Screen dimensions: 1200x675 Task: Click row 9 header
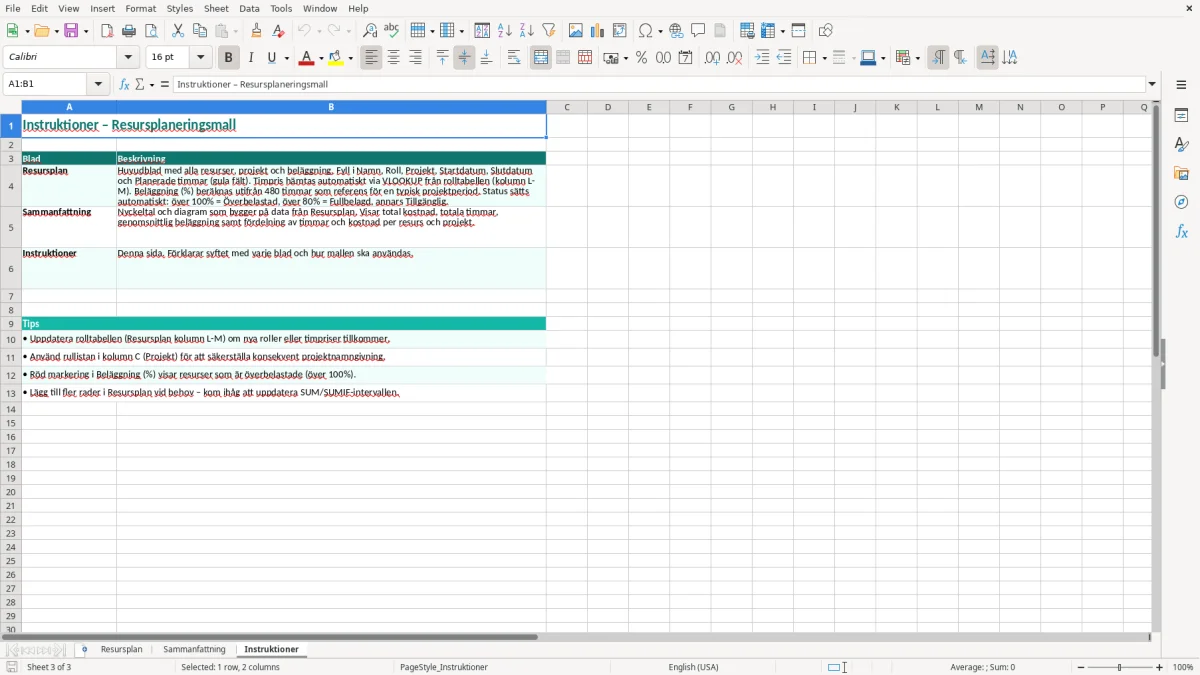point(11,324)
